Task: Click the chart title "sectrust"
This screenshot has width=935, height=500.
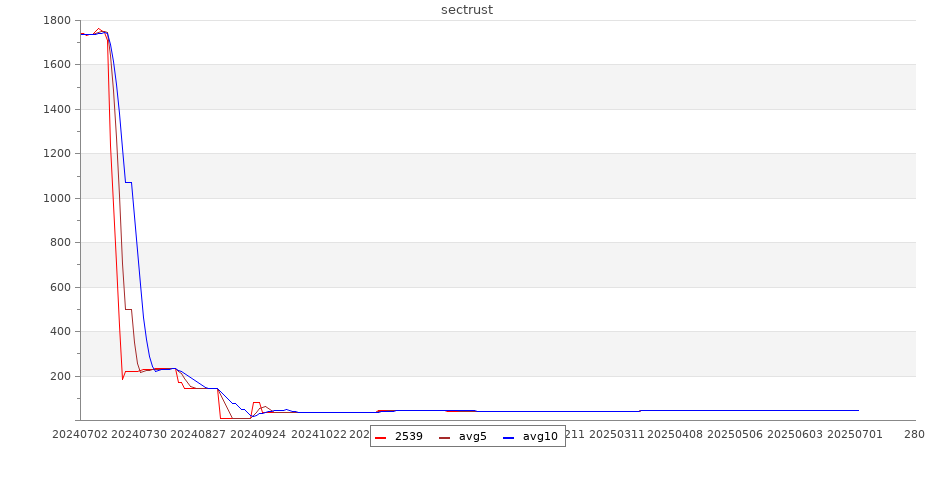Action: [467, 10]
